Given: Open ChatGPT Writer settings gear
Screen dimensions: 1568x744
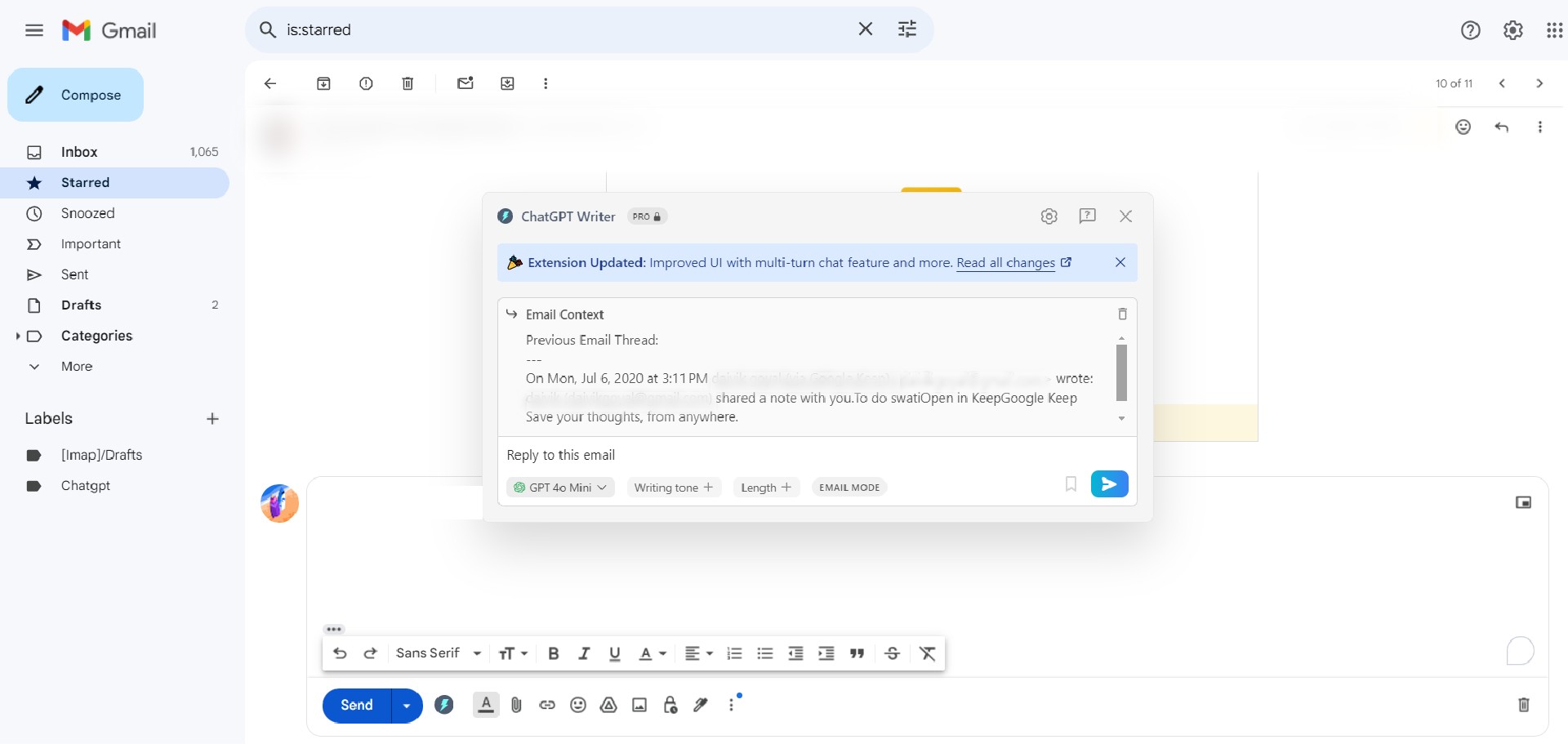Looking at the screenshot, I should tap(1049, 216).
